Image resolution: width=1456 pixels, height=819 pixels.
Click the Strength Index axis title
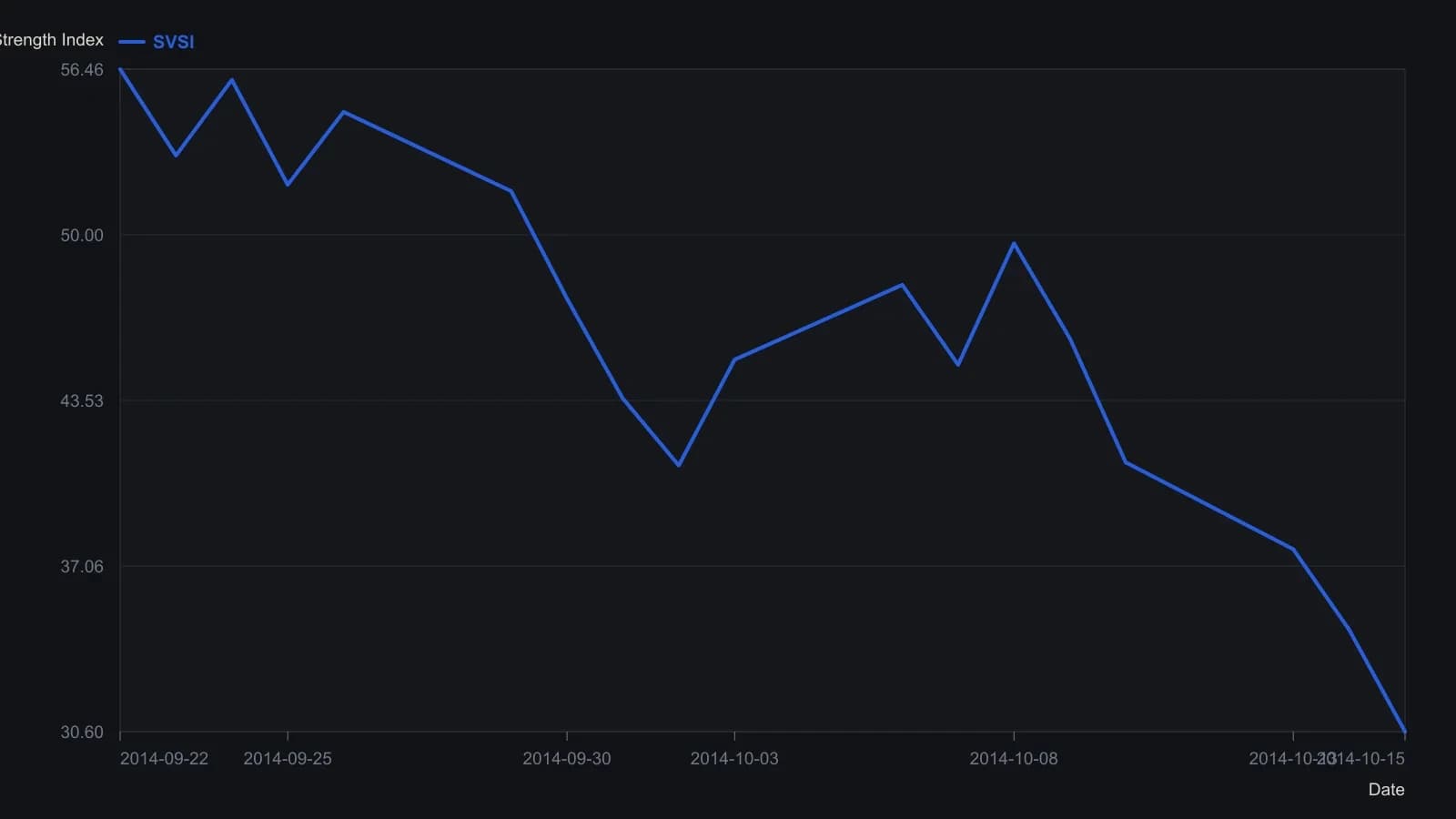pyautogui.click(x=52, y=40)
